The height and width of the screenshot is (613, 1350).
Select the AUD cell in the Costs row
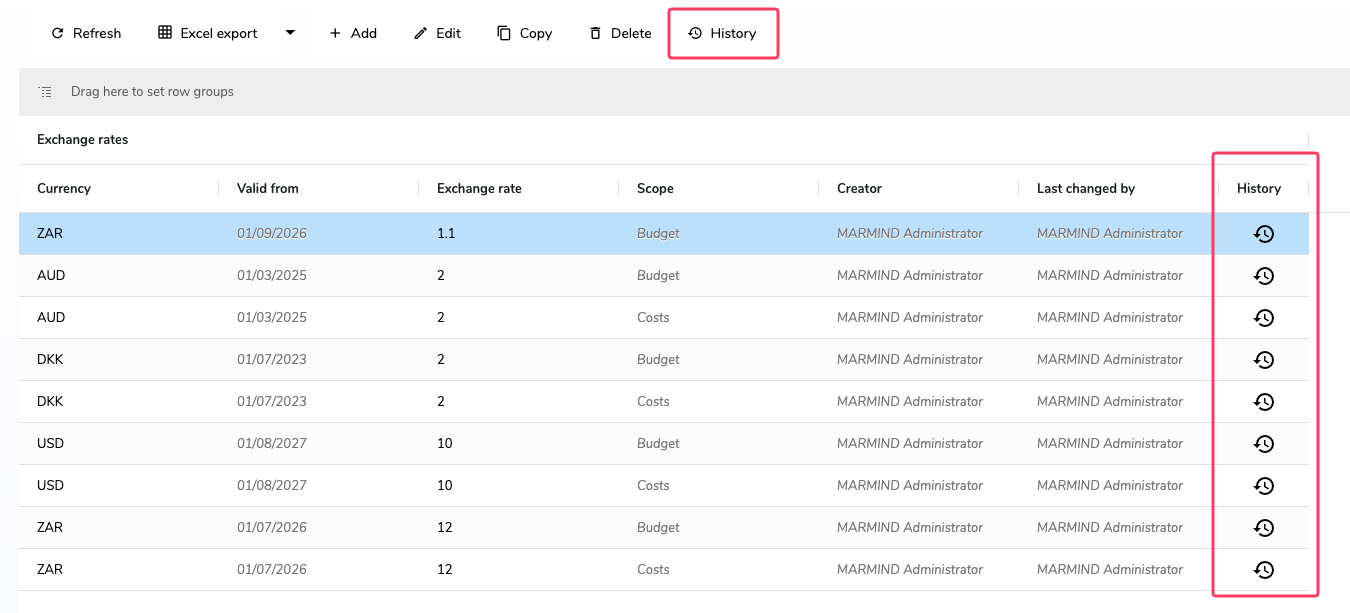(x=51, y=317)
